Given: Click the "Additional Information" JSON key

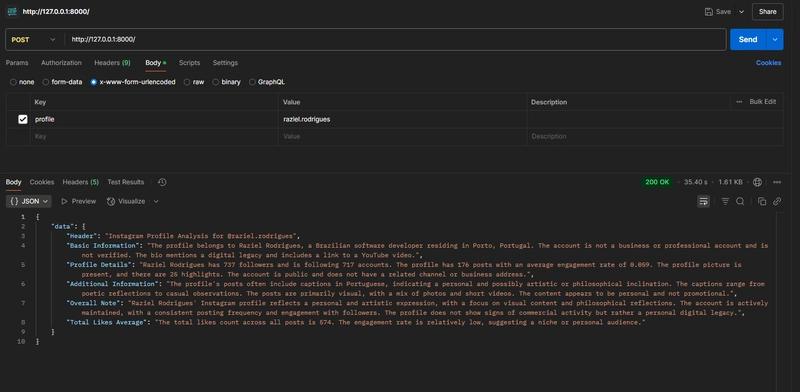Looking at the screenshot, I should (x=112, y=284).
